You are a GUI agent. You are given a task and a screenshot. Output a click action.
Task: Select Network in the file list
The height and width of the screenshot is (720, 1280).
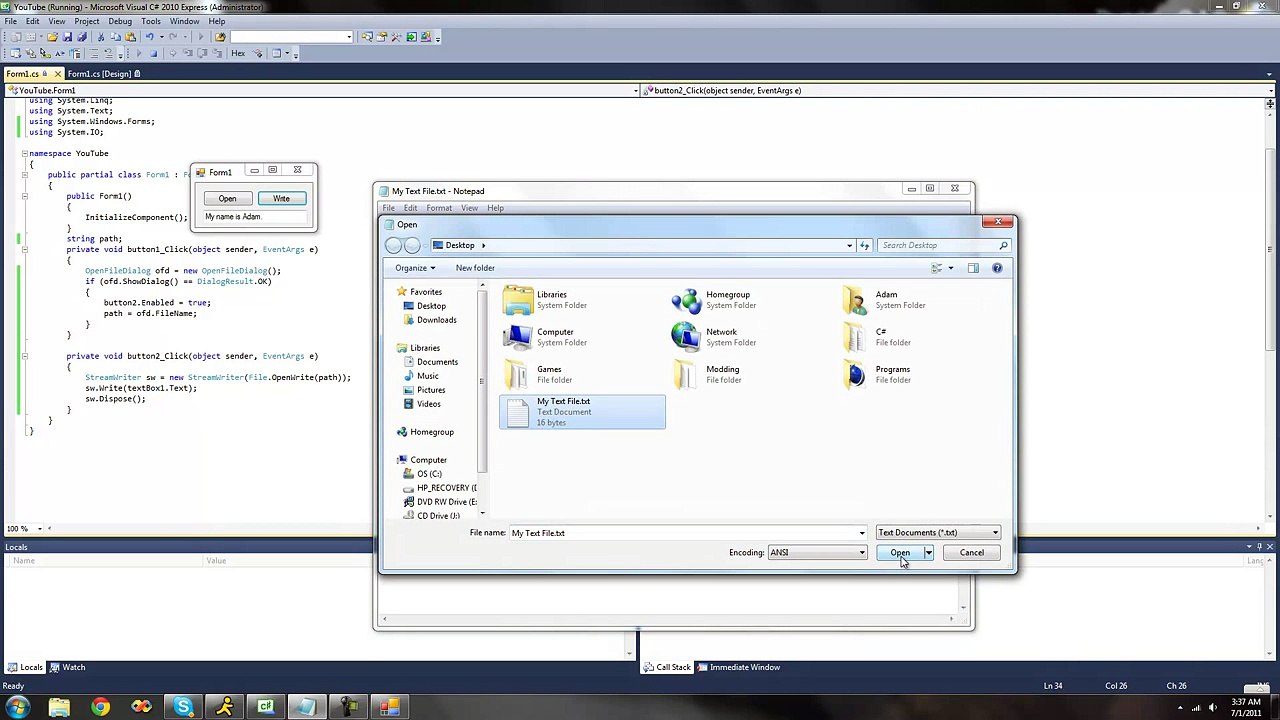tap(751, 337)
